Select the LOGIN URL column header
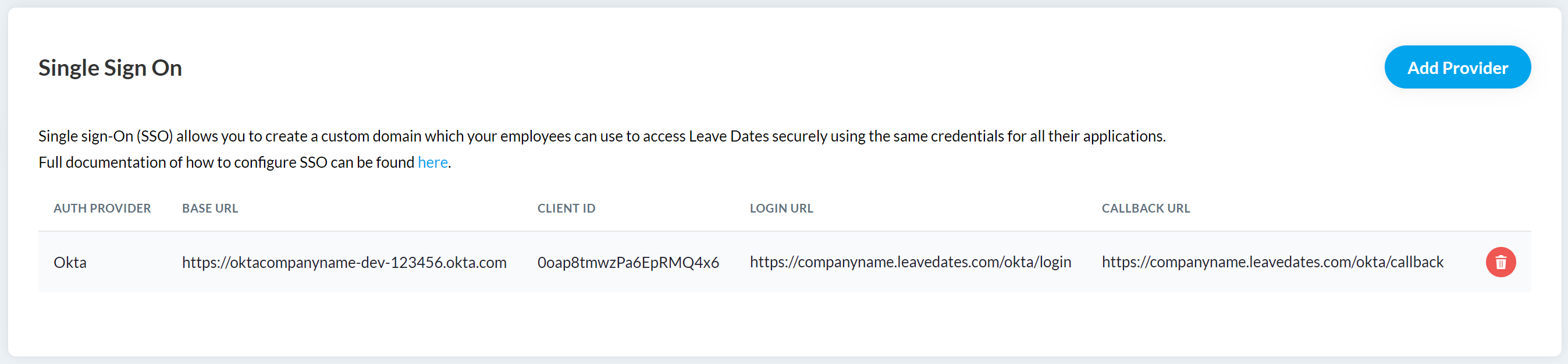This screenshot has width=1568, height=364. 781,208
